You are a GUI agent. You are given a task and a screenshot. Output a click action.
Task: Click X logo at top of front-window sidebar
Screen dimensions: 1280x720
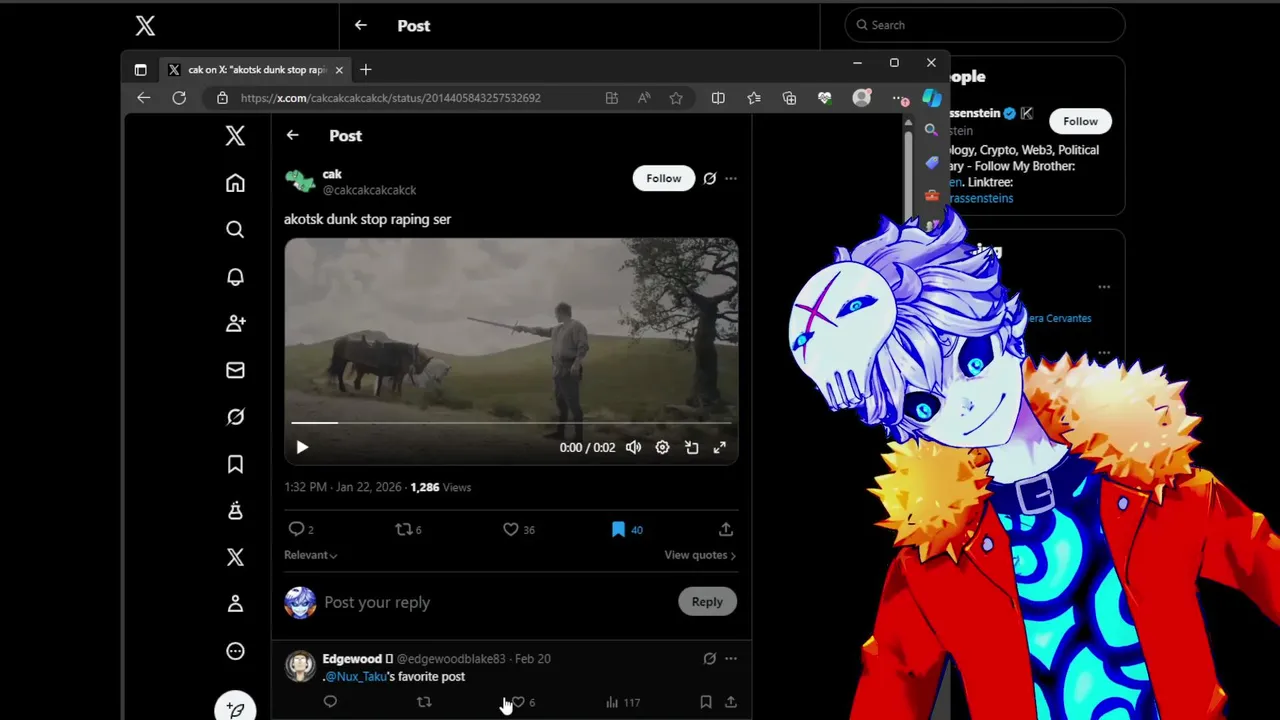[235, 136]
